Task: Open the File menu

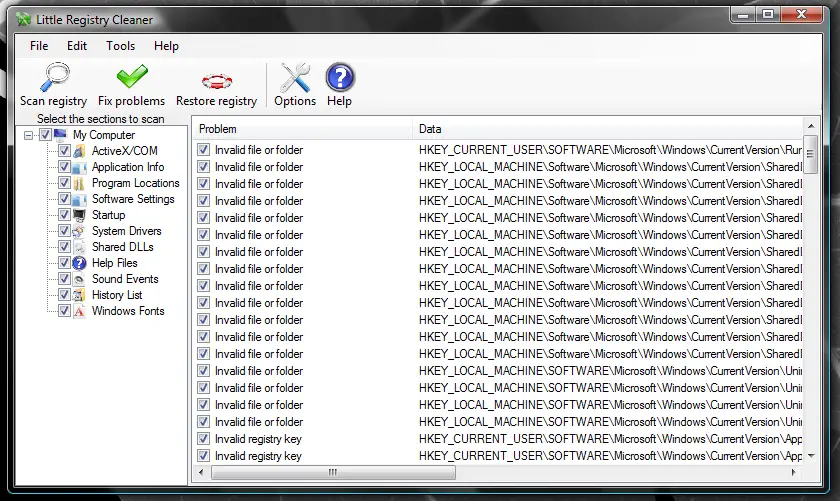Action: tap(39, 46)
